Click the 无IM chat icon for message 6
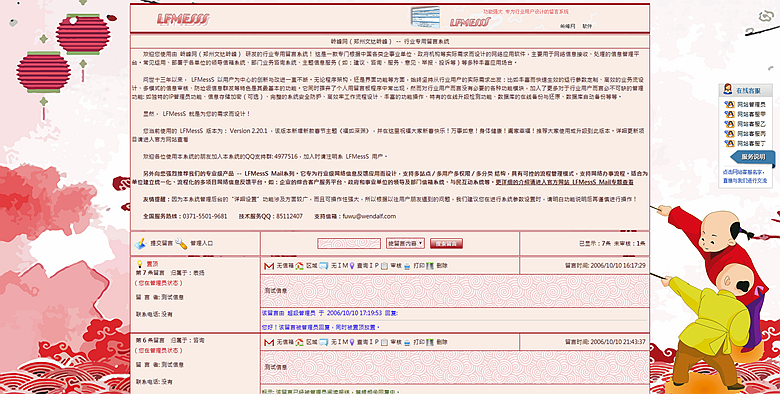The width and height of the screenshot is (780, 394). point(324,343)
